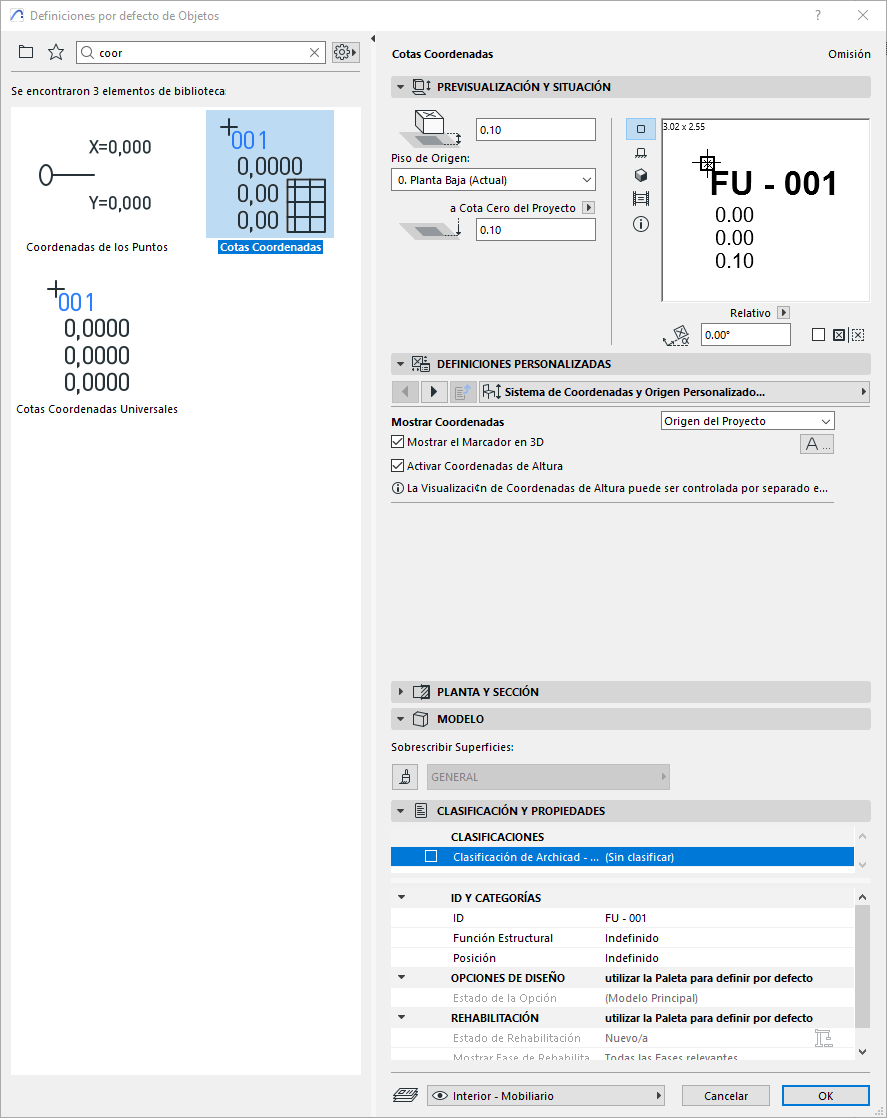This screenshot has height=1118, width=887.
Task: Select Cotas Coordenadas Universales library thumbnail
Action: tap(97, 345)
